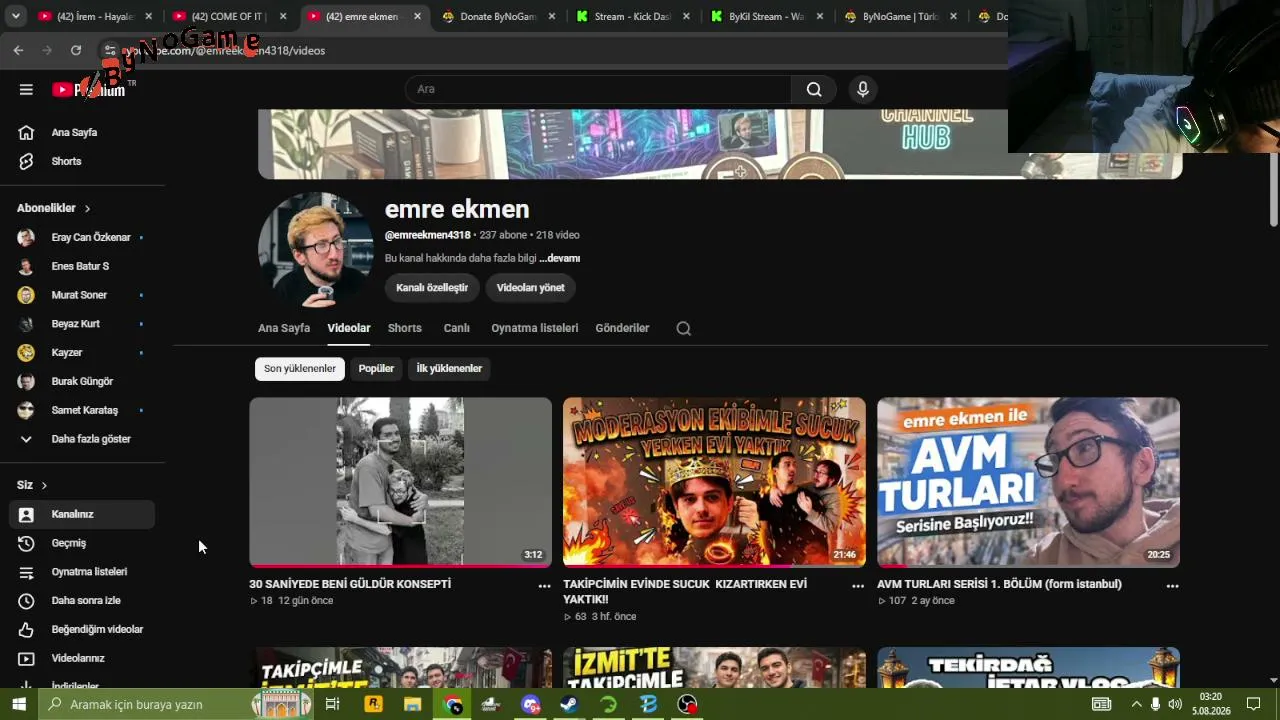The image size is (1280, 720).
Task: Close the İrem - Hayale browser tab
Action: 149,16
